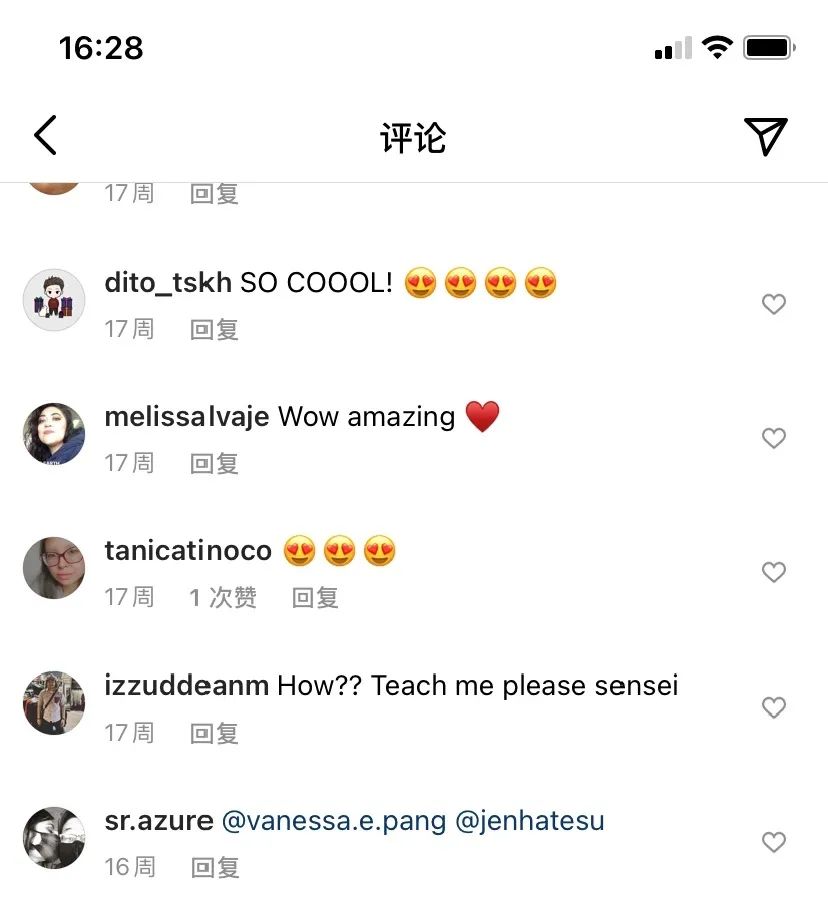Reply to tanicatinoco's comment
The height and width of the screenshot is (899, 828).
point(315,598)
